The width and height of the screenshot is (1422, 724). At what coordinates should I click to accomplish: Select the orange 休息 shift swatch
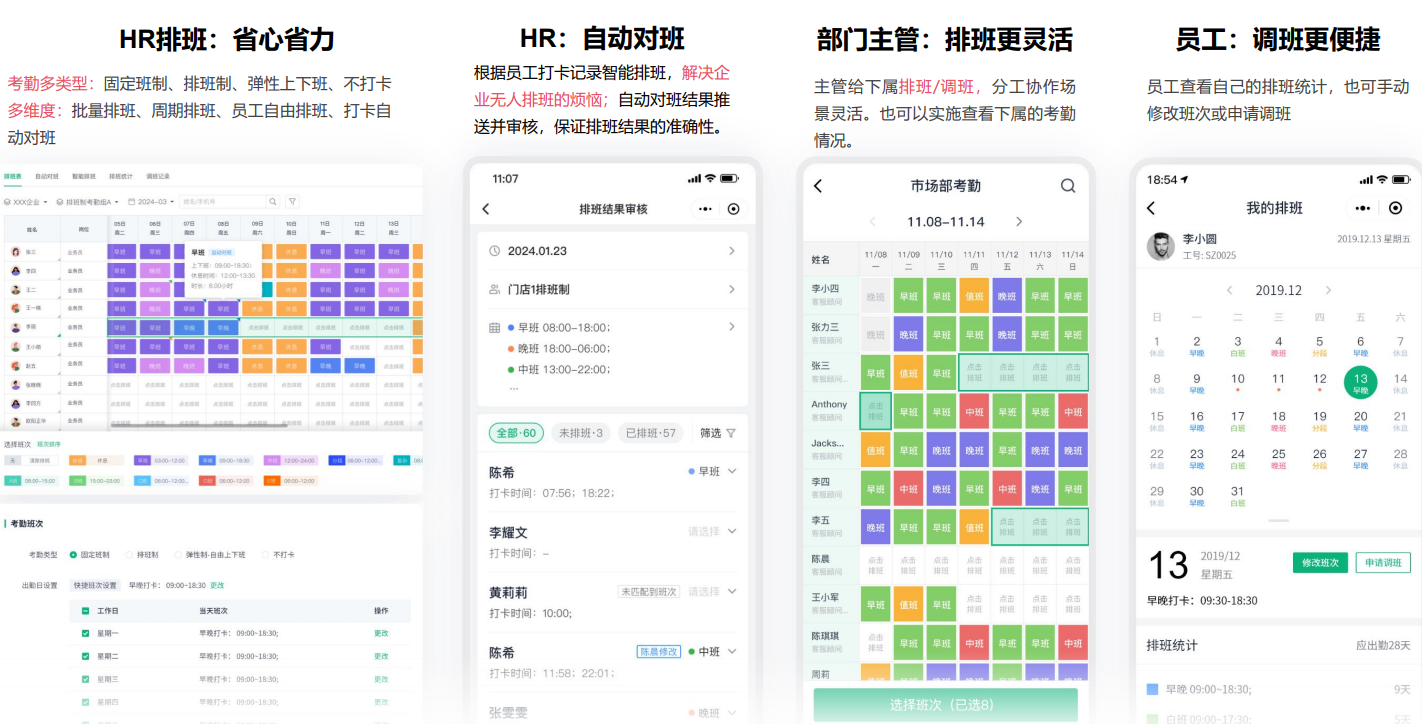(x=96, y=461)
